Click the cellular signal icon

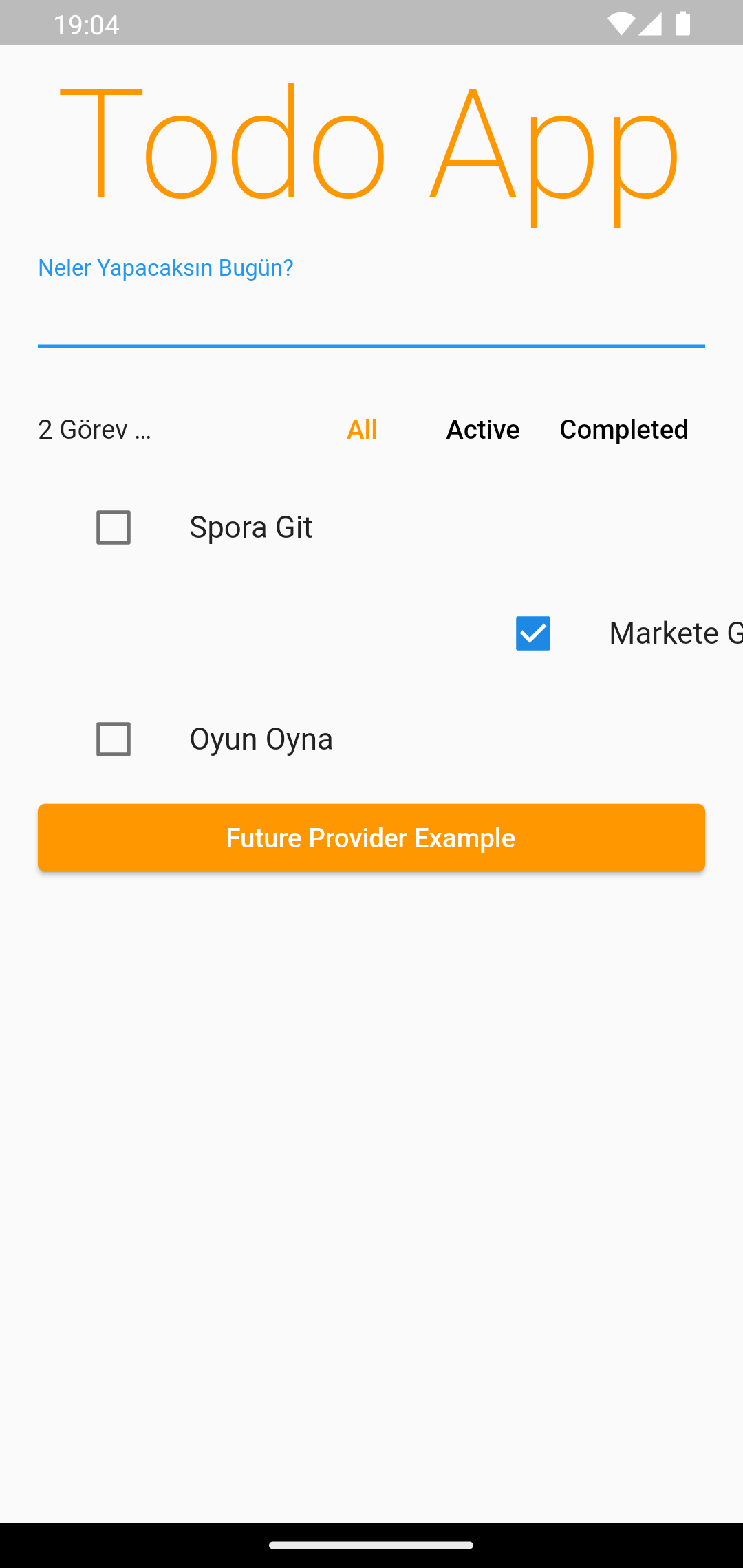pyautogui.click(x=650, y=23)
